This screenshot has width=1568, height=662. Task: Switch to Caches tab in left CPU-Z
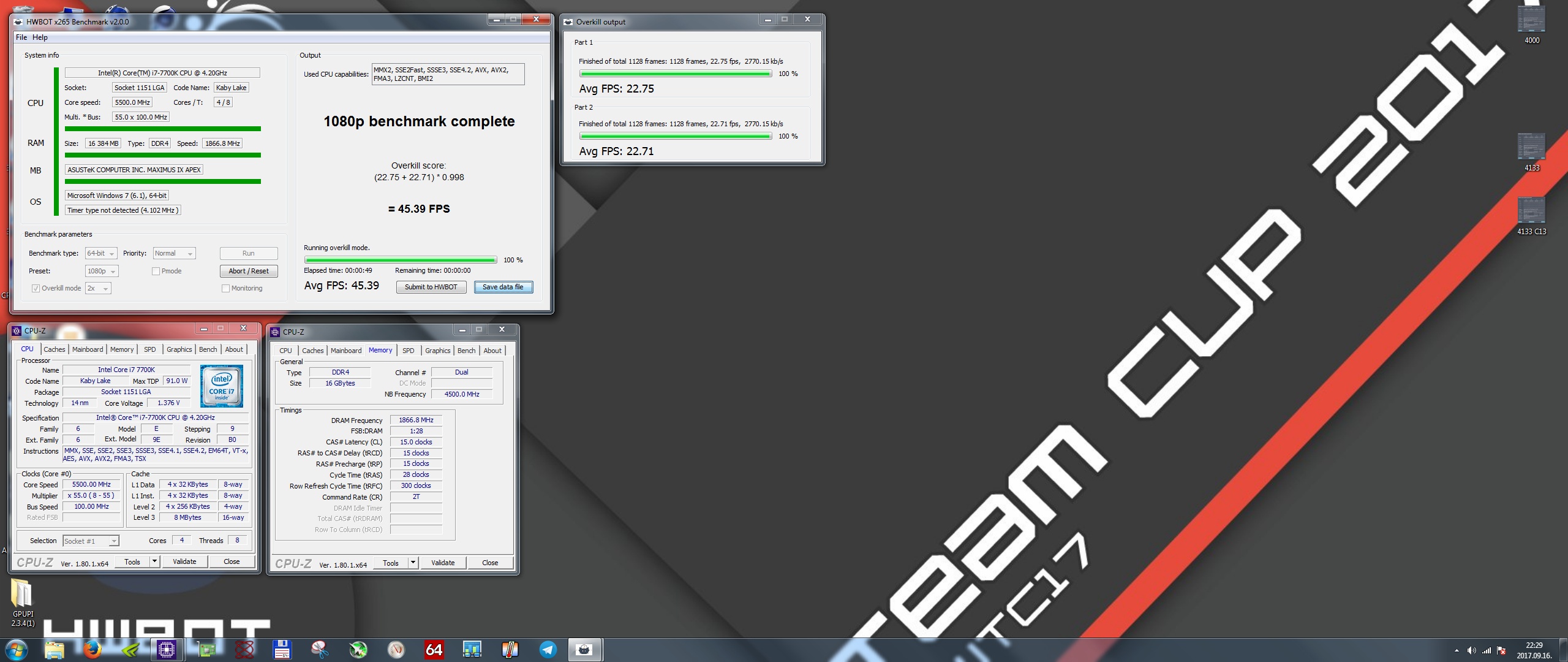[x=55, y=349]
